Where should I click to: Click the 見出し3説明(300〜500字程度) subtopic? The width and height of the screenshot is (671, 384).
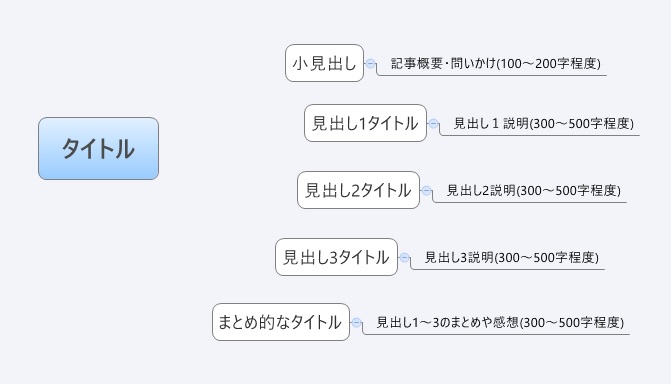click(511, 258)
